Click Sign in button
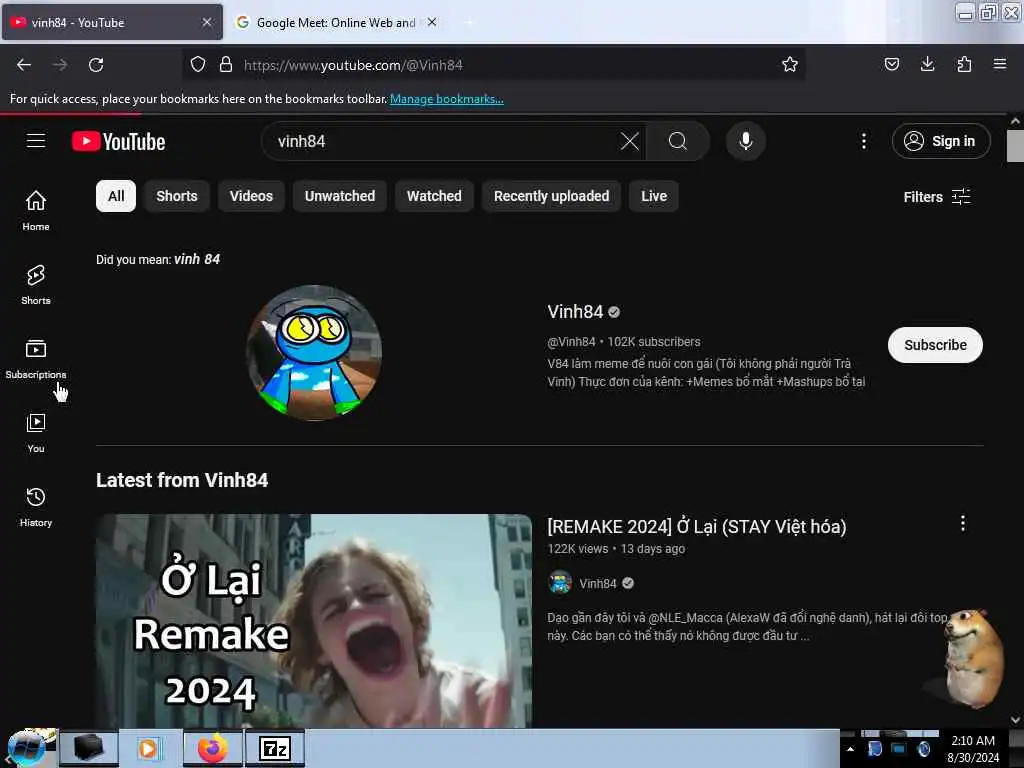Viewport: 1024px width, 768px height. tap(941, 141)
